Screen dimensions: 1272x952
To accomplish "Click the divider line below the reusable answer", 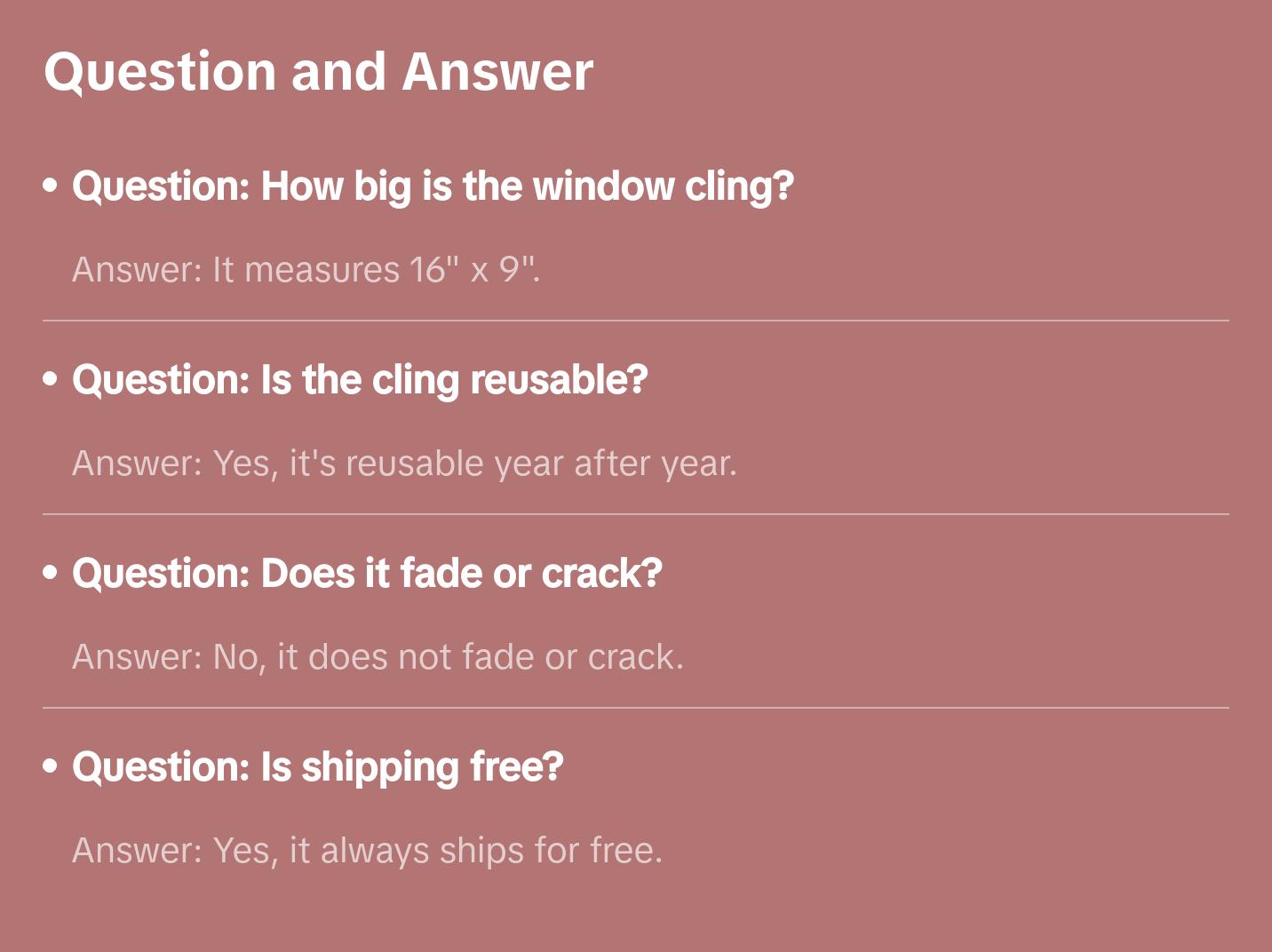I will 636,514.
